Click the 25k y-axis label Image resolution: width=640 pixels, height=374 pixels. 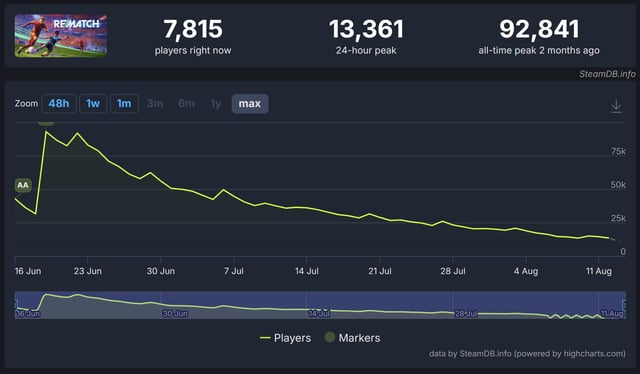click(x=618, y=218)
